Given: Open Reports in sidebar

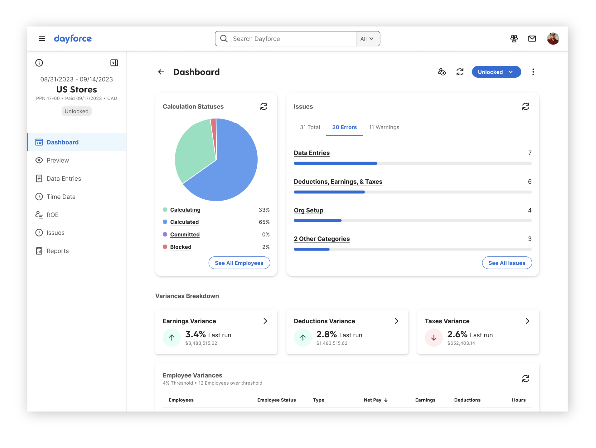Looking at the screenshot, I should click(77, 251).
